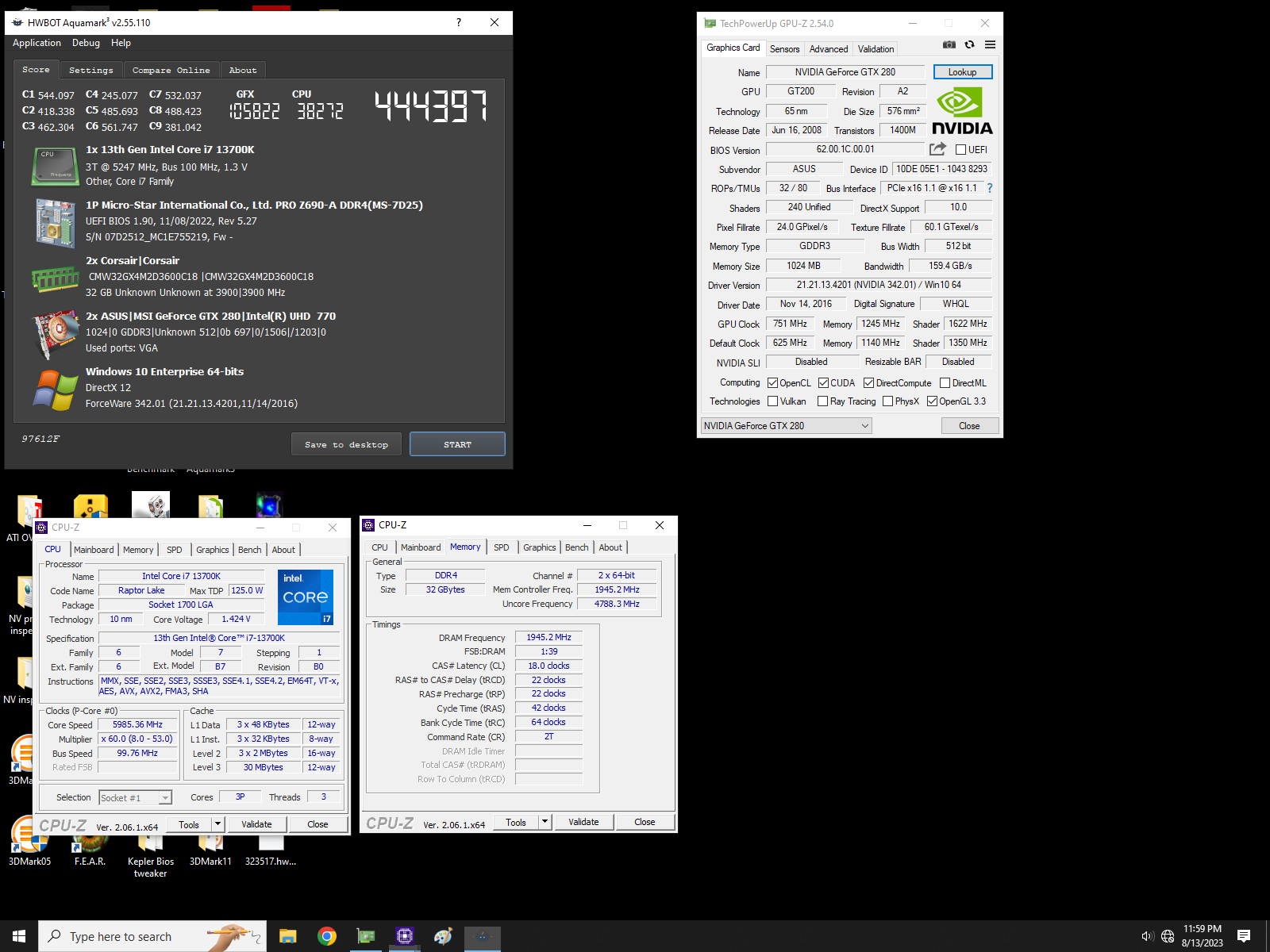Viewport: 1270px width, 952px height.
Task: Expand the Tools arrow in the Memory tab CPU-Z window
Action: click(x=545, y=822)
